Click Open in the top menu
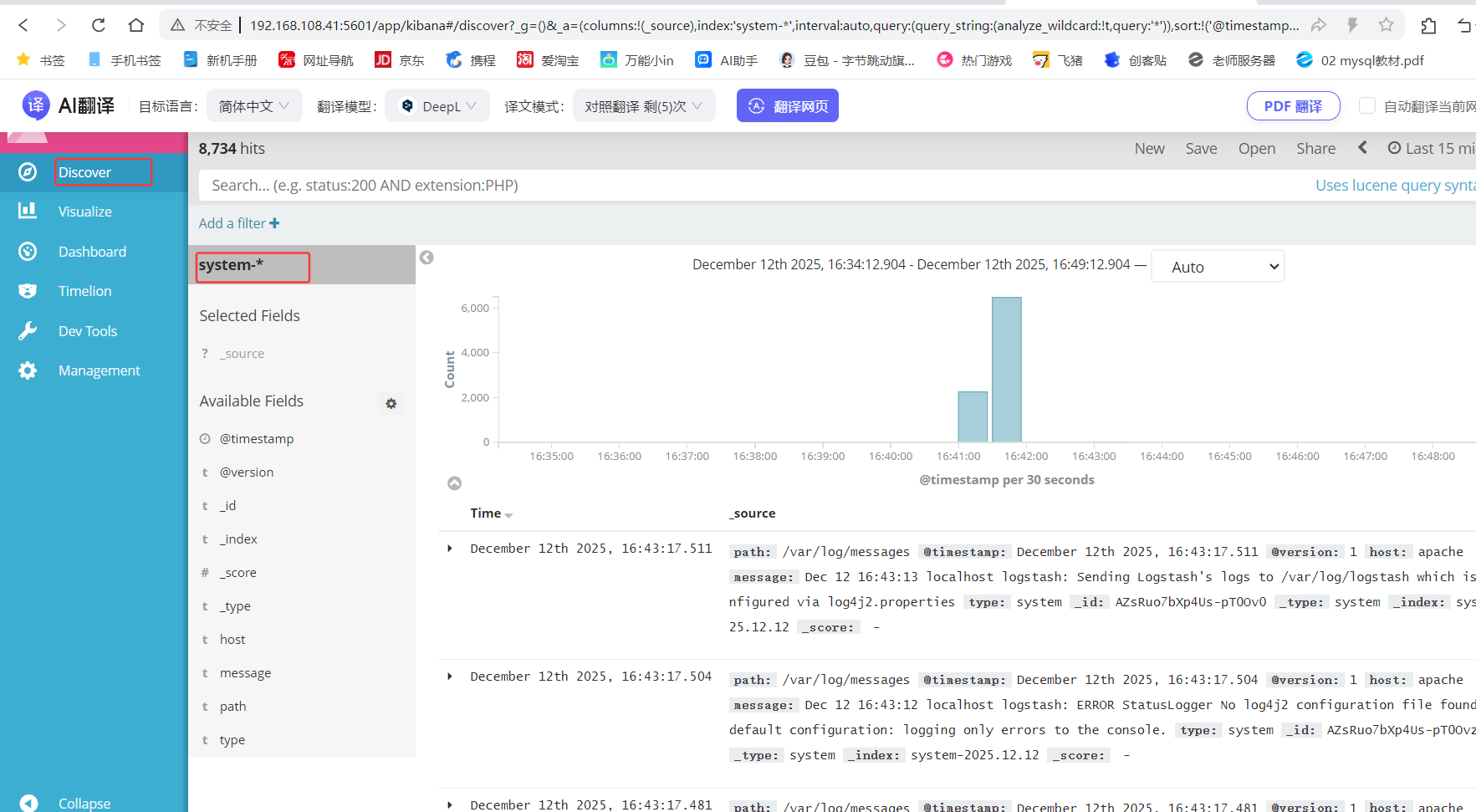The width and height of the screenshot is (1476, 812). 1257,148
